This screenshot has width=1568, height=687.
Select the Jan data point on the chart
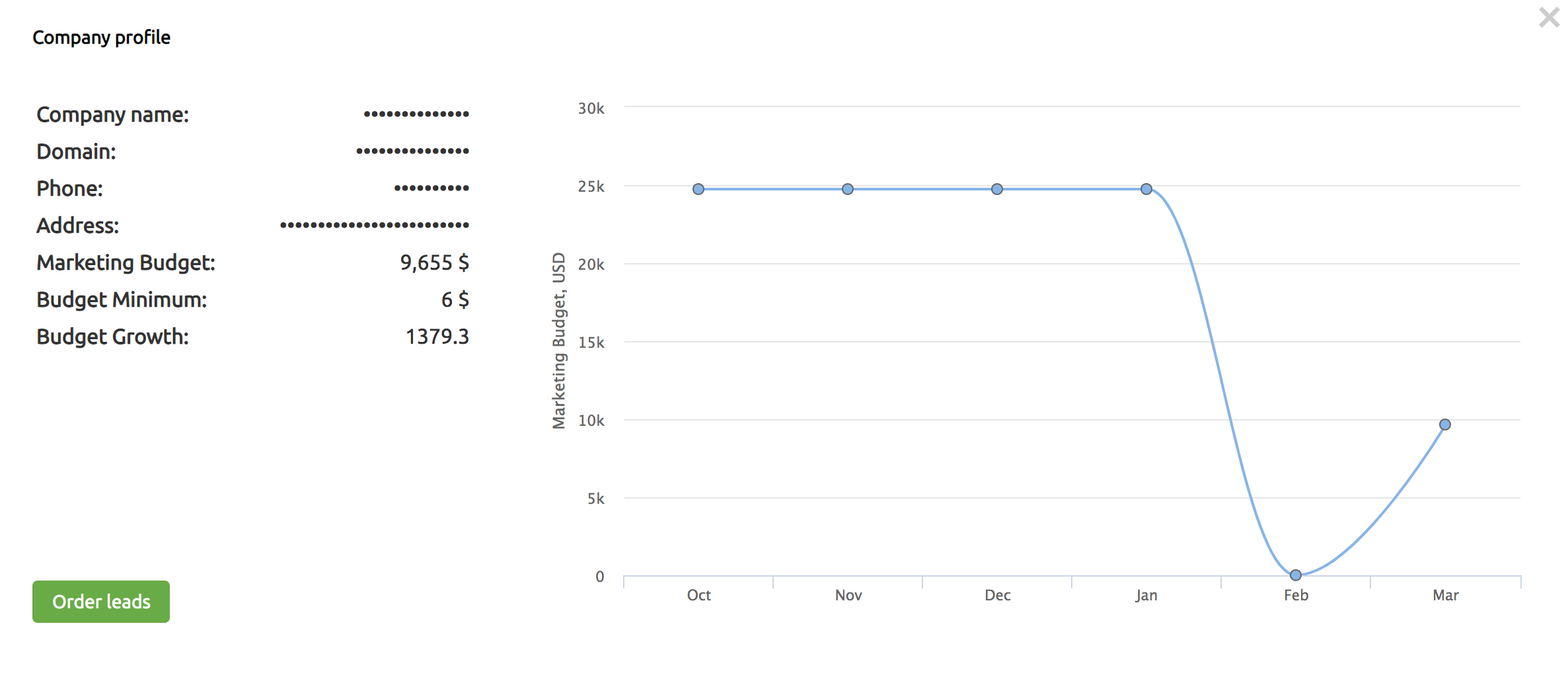pyautogui.click(x=1146, y=189)
